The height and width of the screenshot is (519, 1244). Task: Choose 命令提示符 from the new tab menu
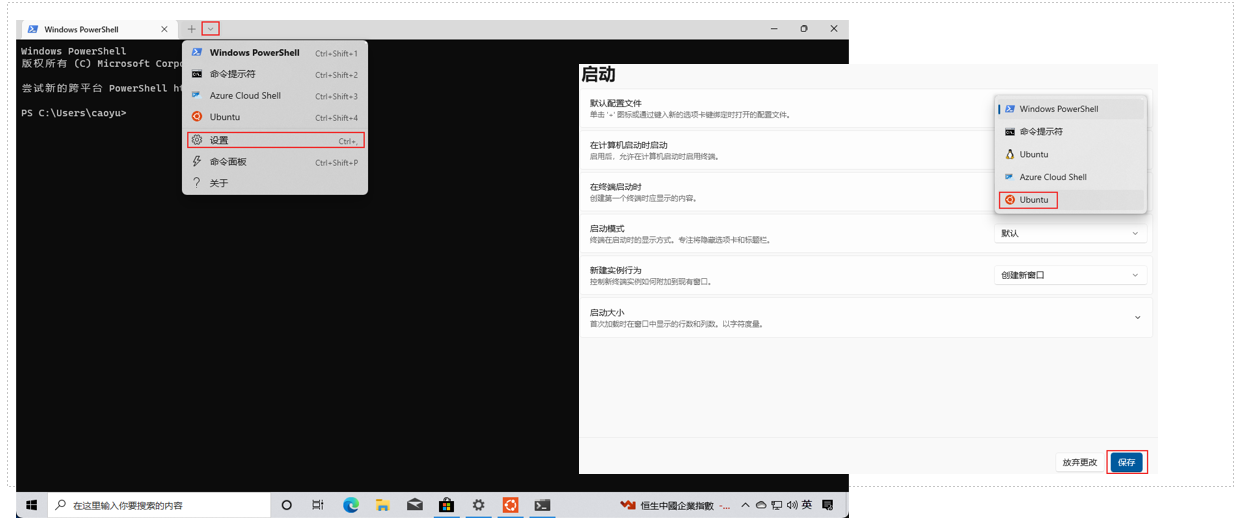click(274, 74)
